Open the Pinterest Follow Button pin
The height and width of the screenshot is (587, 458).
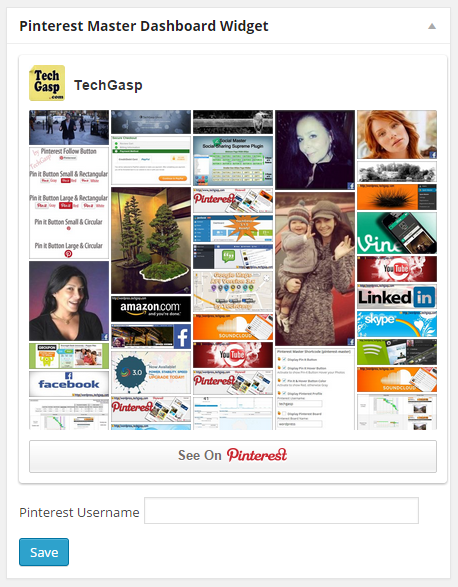(x=69, y=203)
